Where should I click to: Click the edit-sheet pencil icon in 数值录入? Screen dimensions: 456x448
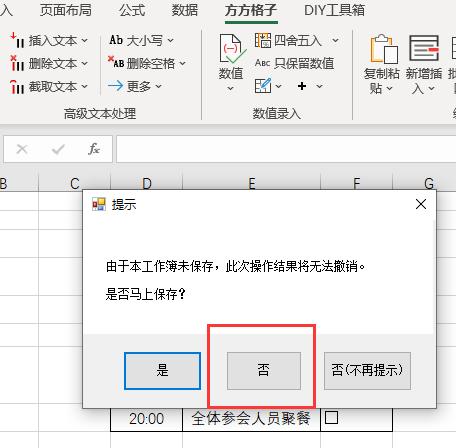point(263,86)
